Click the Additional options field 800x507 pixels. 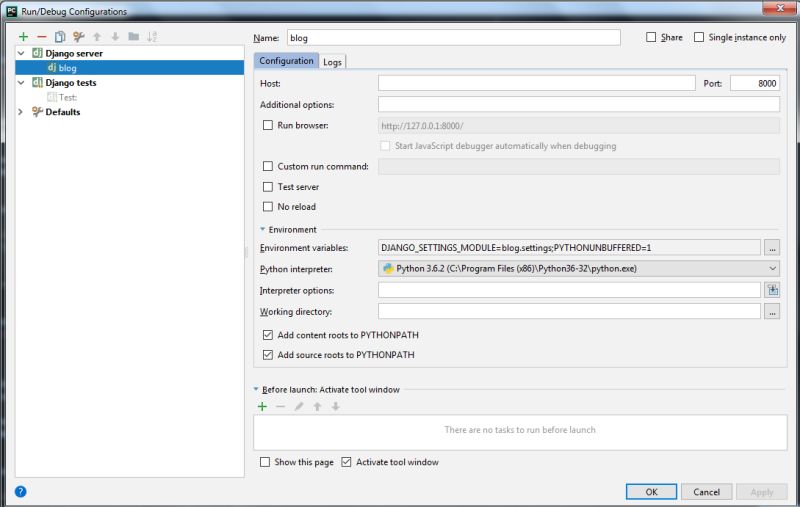[x=579, y=105]
